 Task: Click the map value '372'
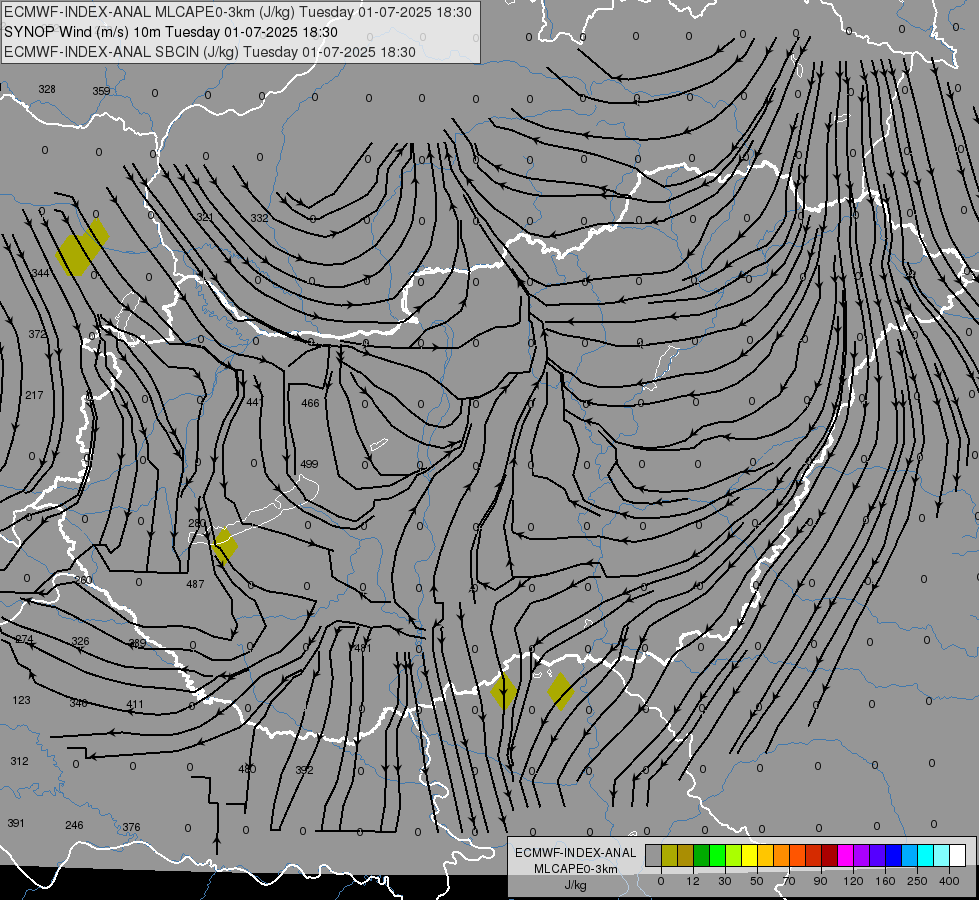[x=37, y=334]
